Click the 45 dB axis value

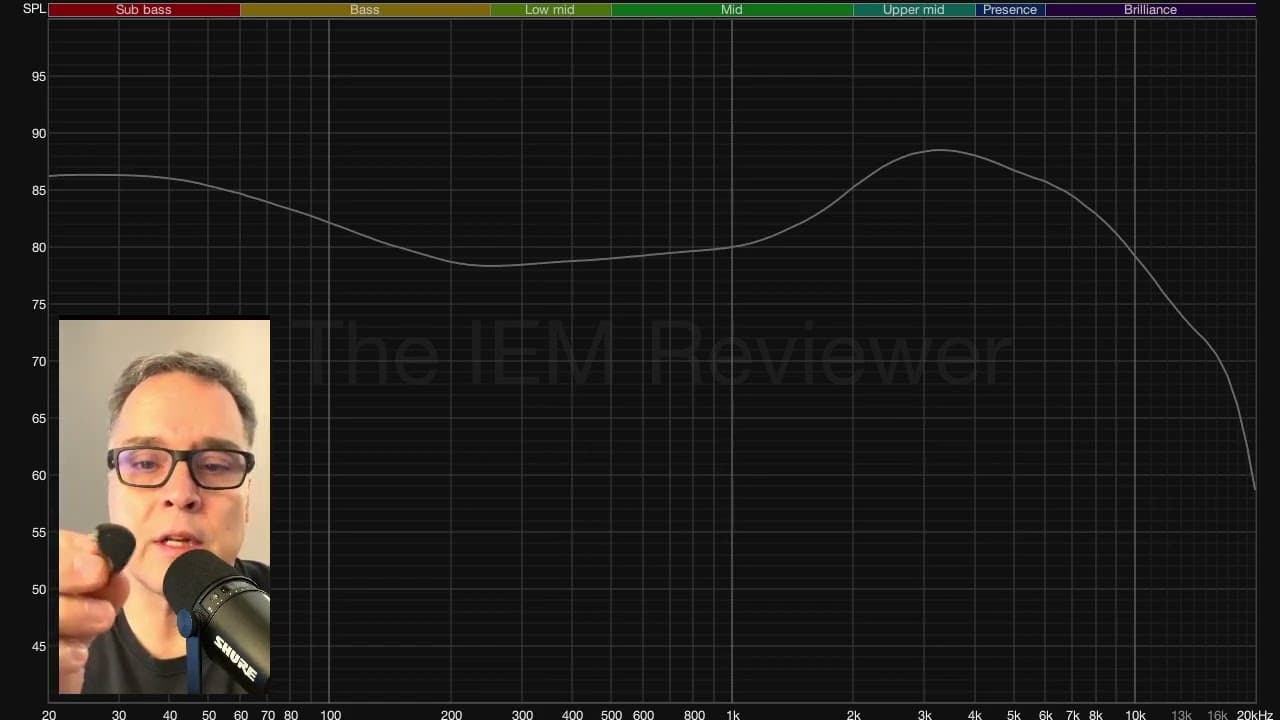(39, 646)
